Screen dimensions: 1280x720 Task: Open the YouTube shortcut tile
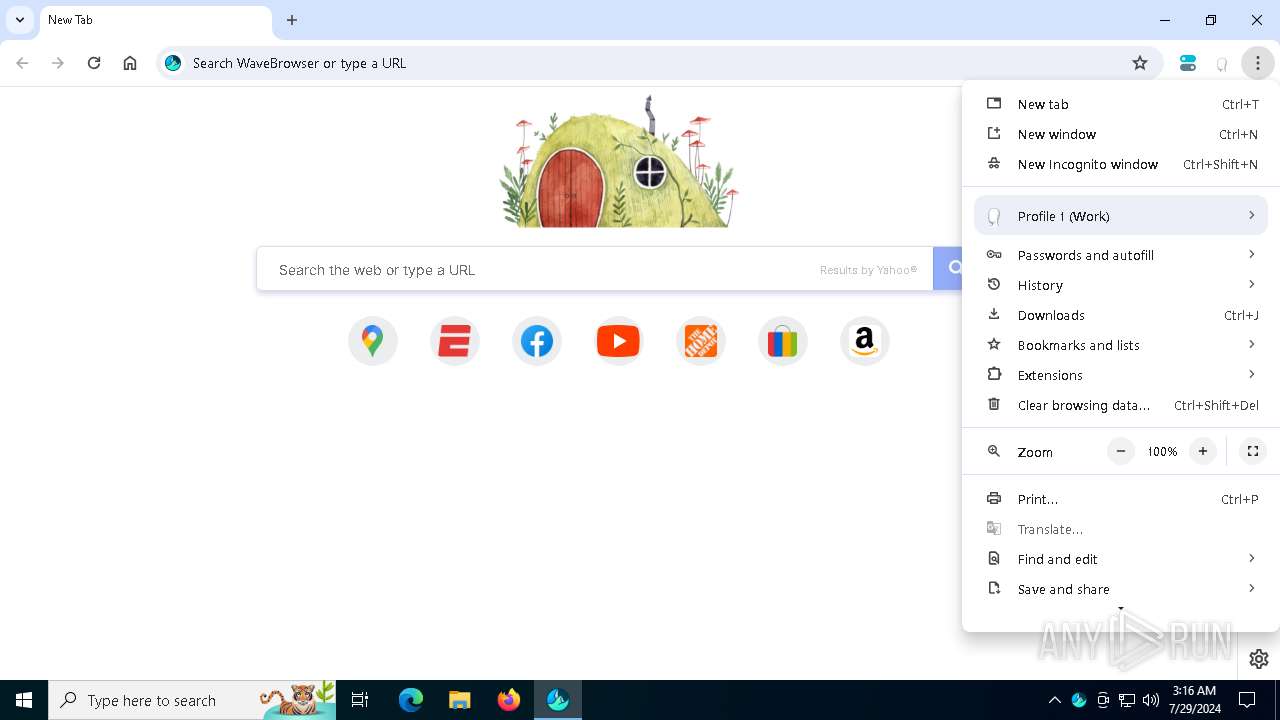pyautogui.click(x=618, y=341)
